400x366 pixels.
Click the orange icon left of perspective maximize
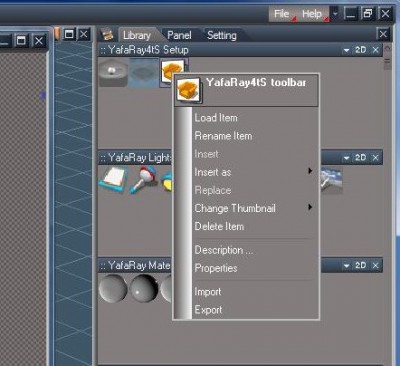click(x=57, y=34)
